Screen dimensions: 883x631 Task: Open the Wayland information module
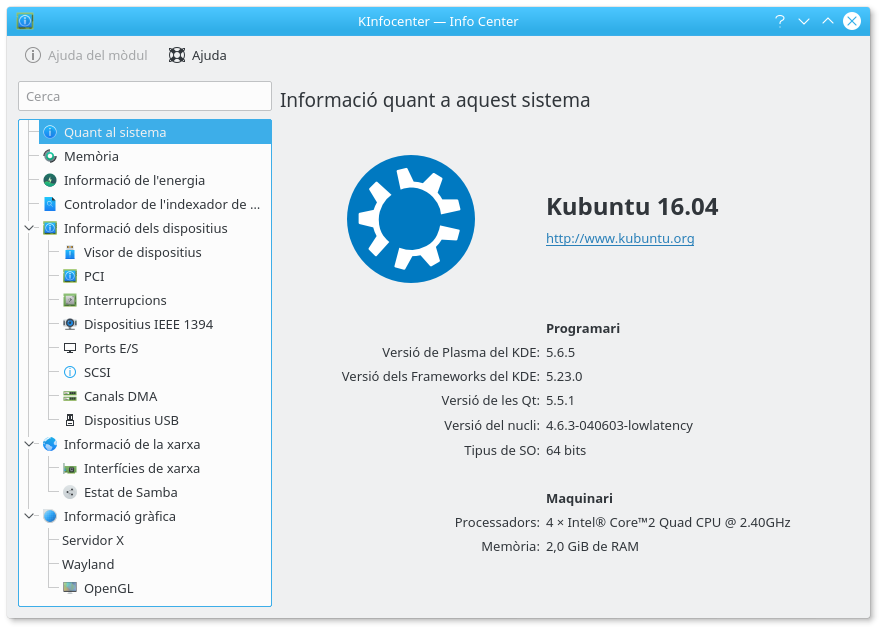pyautogui.click(x=88, y=564)
